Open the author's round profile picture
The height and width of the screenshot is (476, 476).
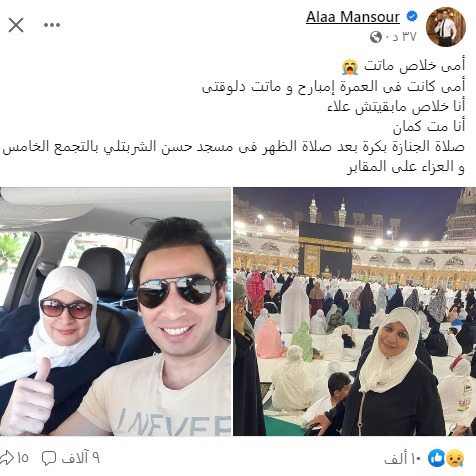click(x=446, y=27)
